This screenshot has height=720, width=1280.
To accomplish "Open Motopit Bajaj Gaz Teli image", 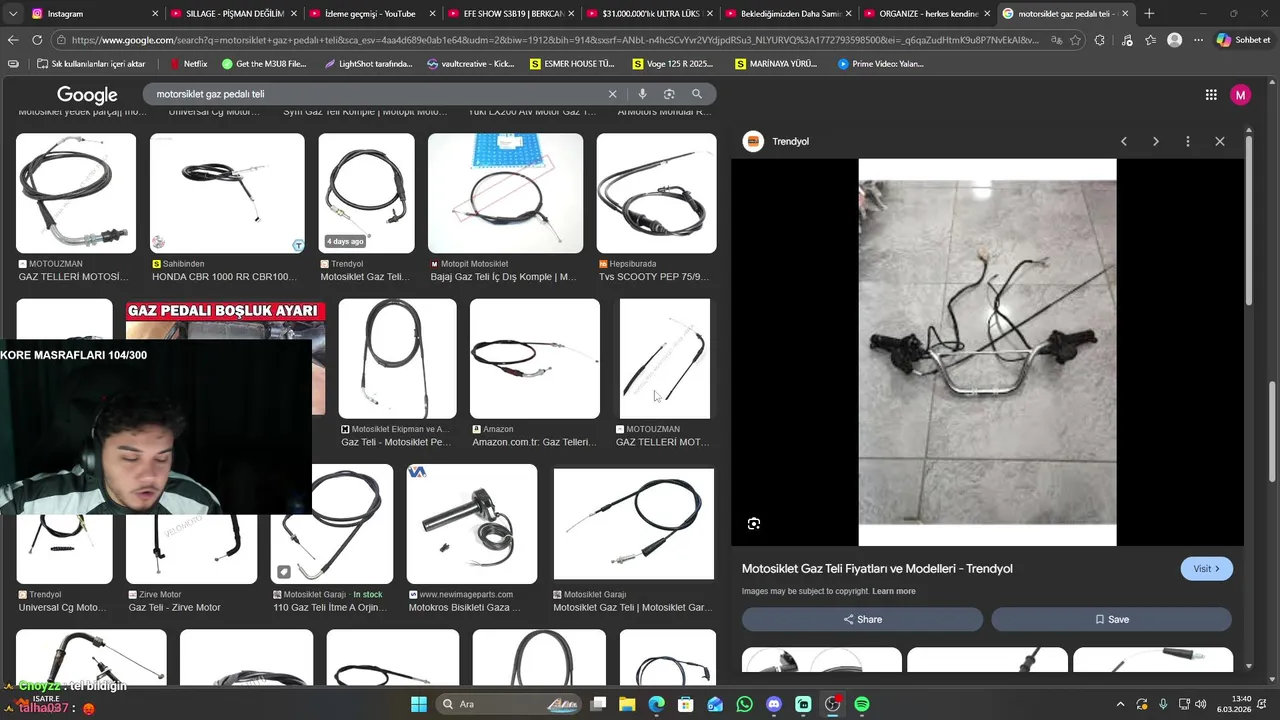I will click(505, 193).
